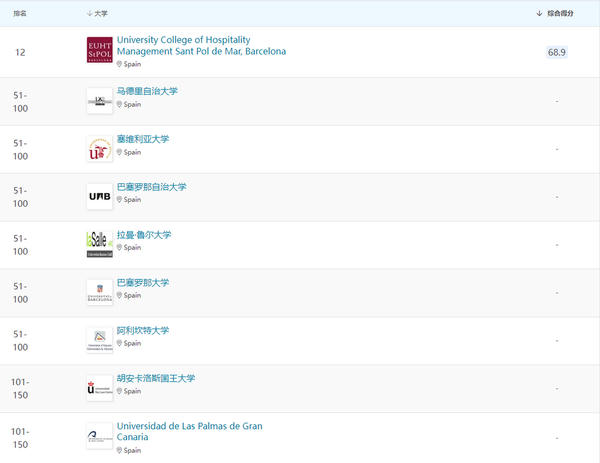Open Universidad de Las Palmas de Gran Canaria link
This screenshot has width=600, height=463.
click(x=189, y=432)
